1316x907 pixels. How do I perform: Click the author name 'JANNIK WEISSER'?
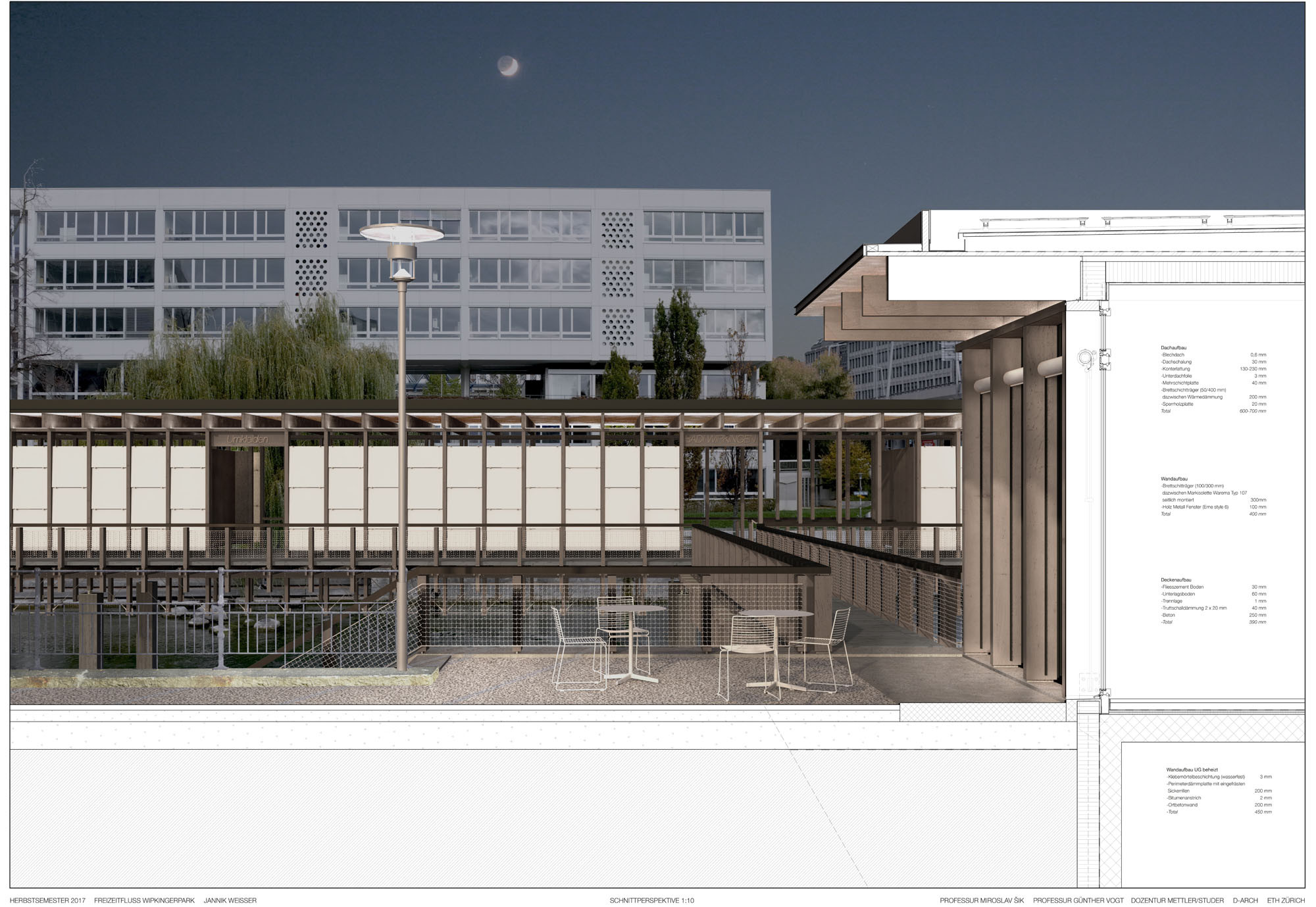[x=230, y=900]
